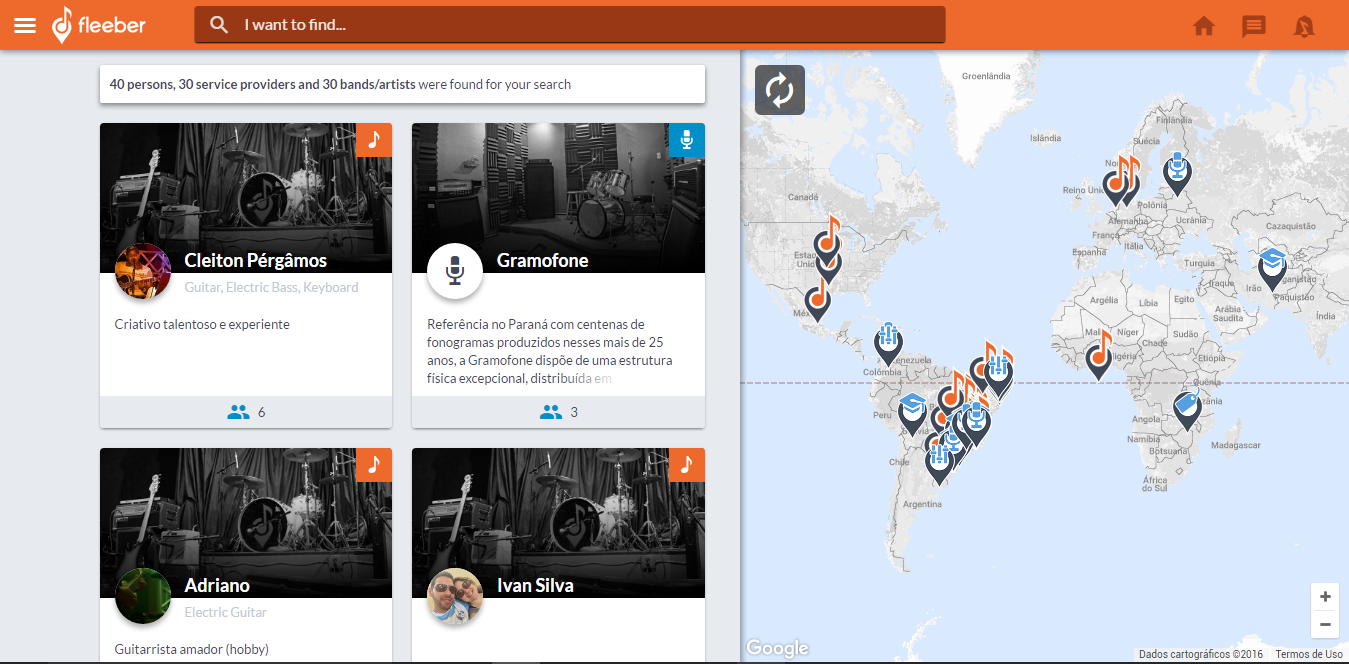Open the chat messages icon
Image resolution: width=1349 pixels, height=664 pixels.
pos(1254,26)
